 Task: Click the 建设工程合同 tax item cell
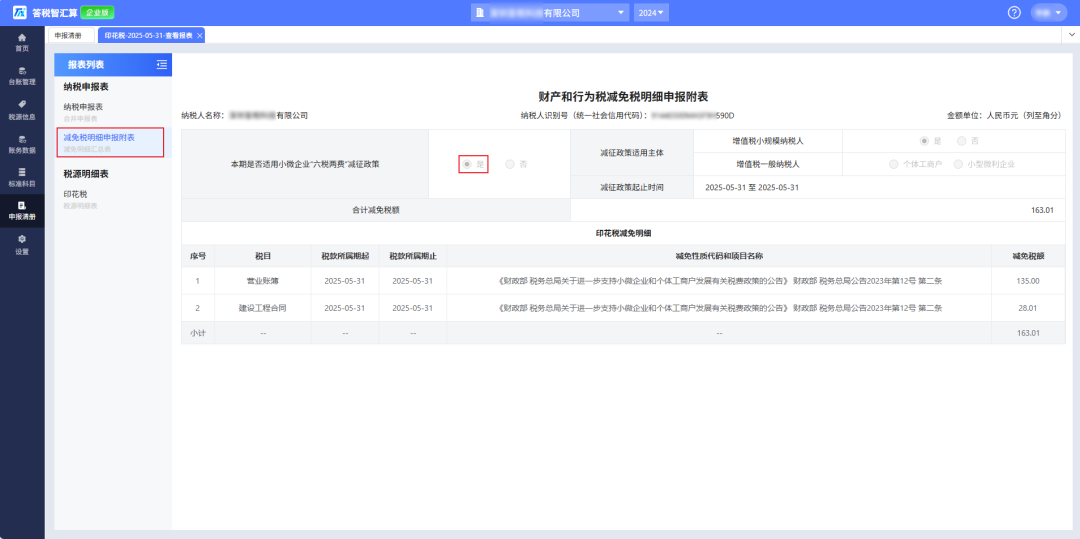(262, 308)
